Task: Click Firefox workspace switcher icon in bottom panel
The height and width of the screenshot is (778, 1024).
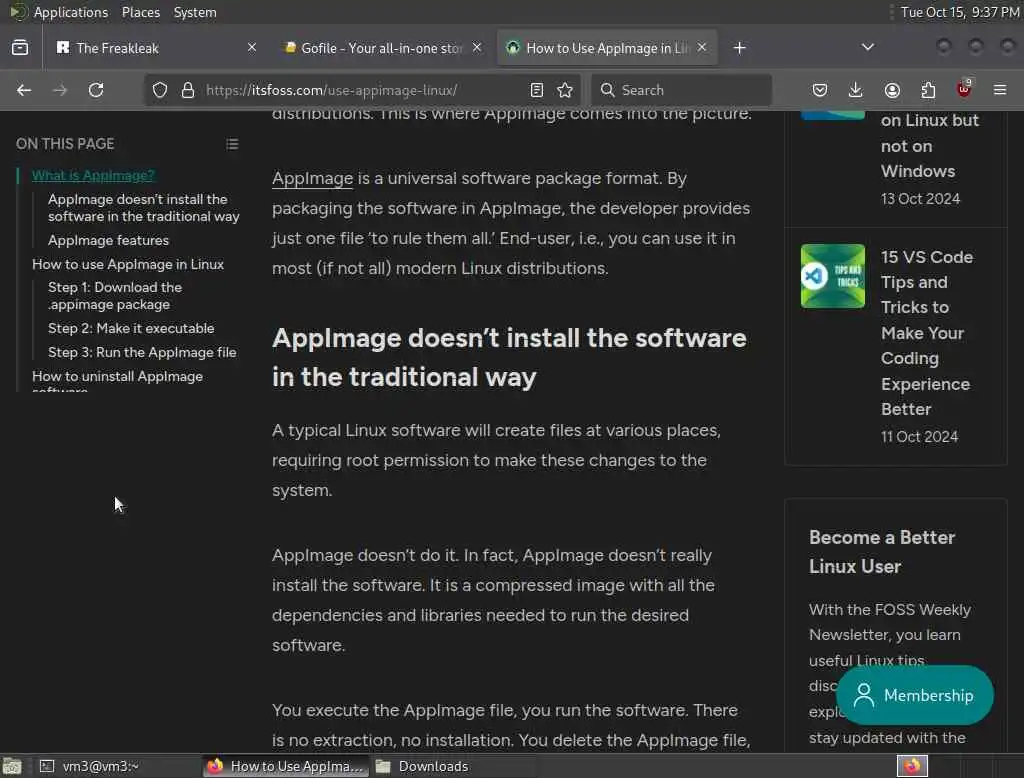Action: tap(912, 766)
